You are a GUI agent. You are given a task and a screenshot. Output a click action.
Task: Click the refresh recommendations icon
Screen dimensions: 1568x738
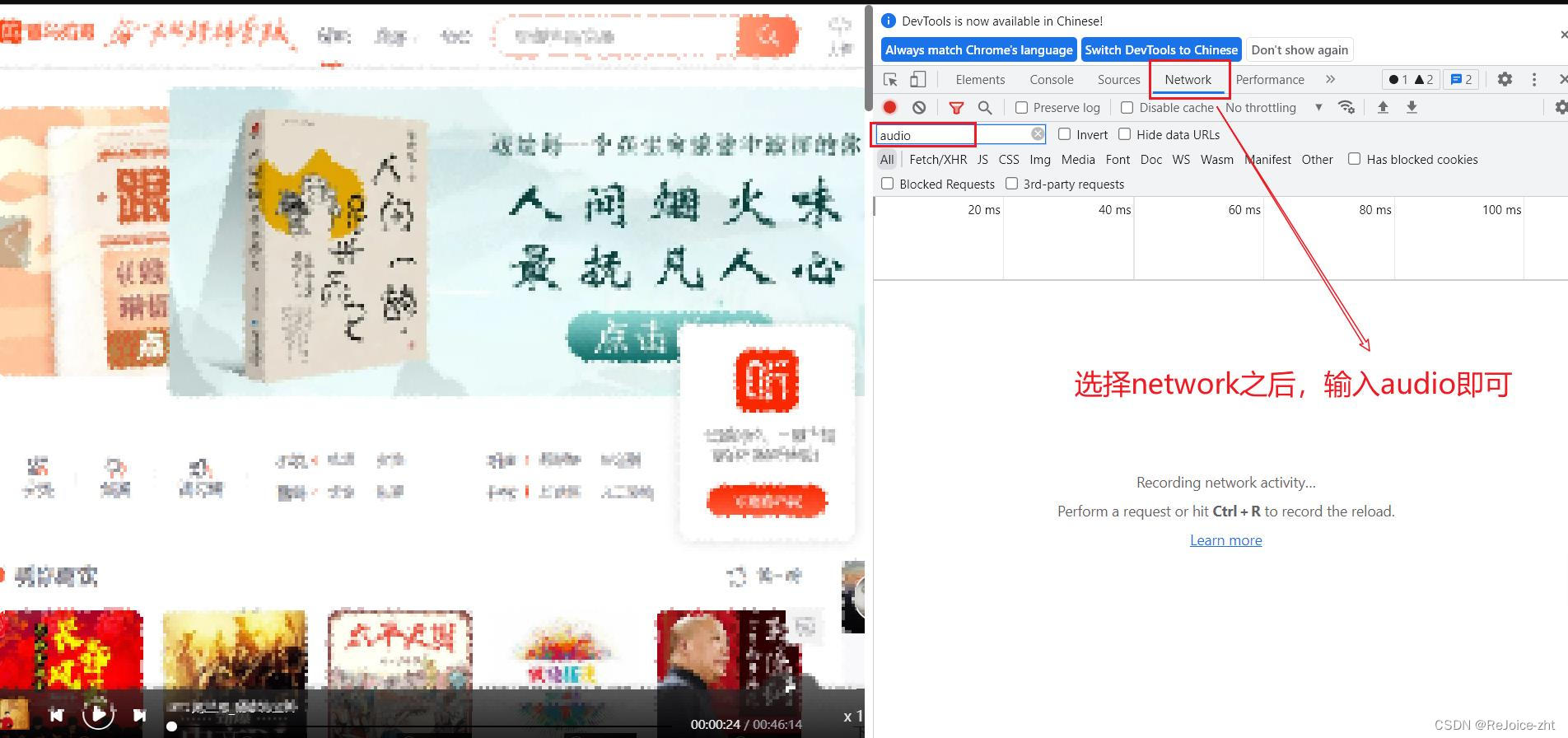coord(736,576)
